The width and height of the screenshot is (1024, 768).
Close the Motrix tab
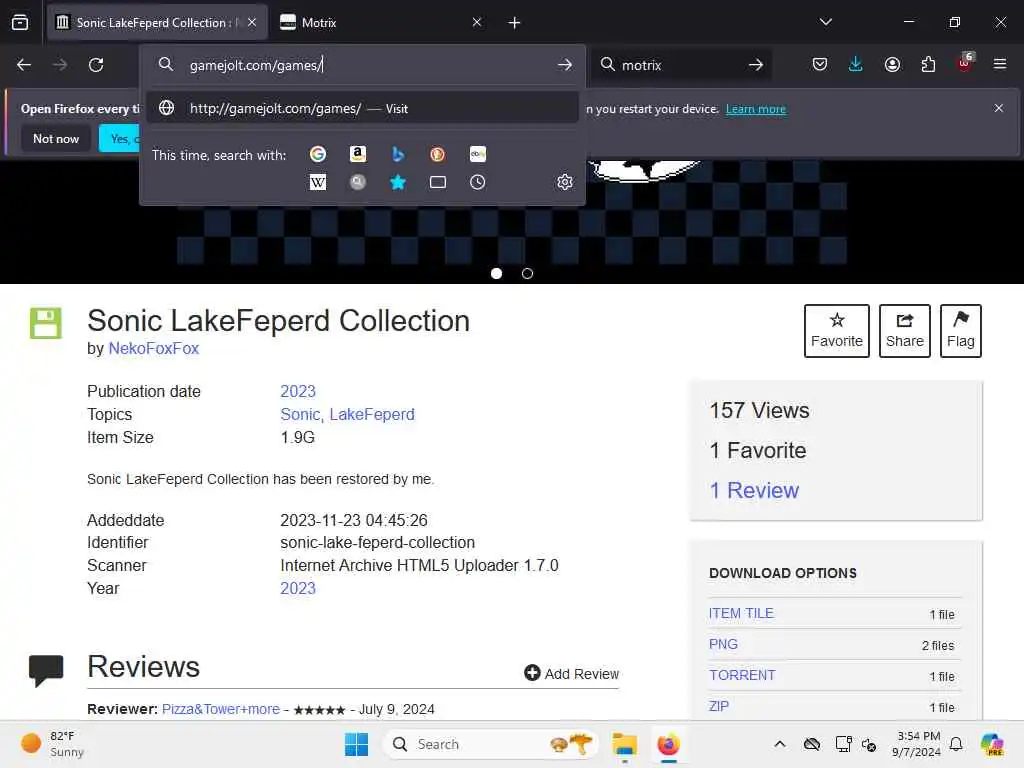477,22
